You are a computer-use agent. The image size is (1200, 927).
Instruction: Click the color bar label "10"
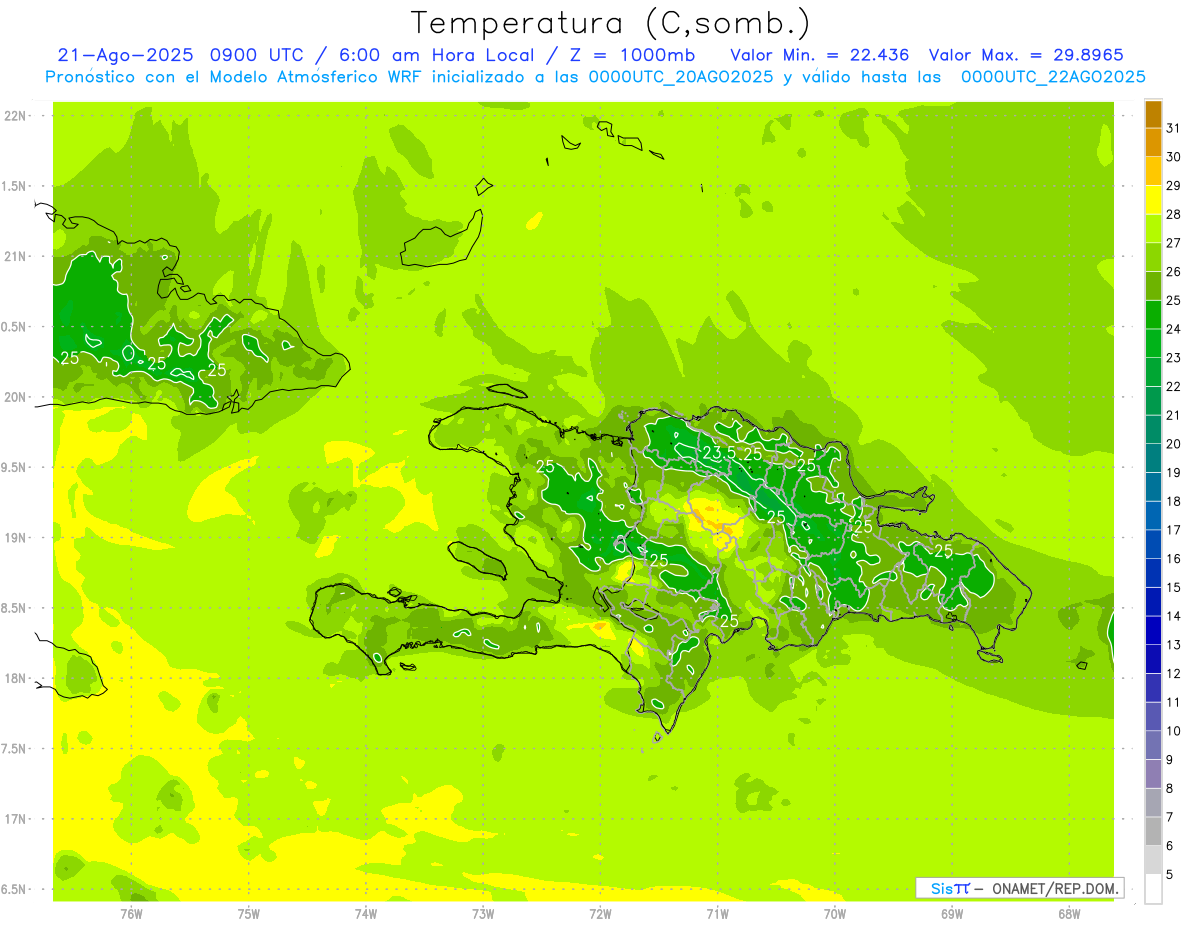point(1174,731)
